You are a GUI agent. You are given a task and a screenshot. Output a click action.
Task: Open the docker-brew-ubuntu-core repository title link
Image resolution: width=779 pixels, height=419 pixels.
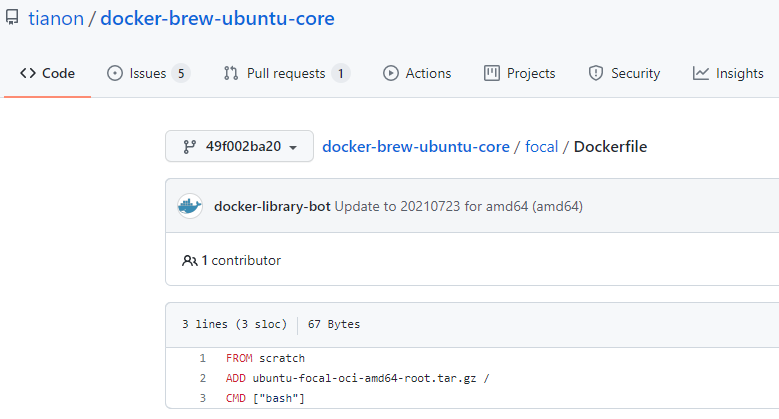click(217, 18)
